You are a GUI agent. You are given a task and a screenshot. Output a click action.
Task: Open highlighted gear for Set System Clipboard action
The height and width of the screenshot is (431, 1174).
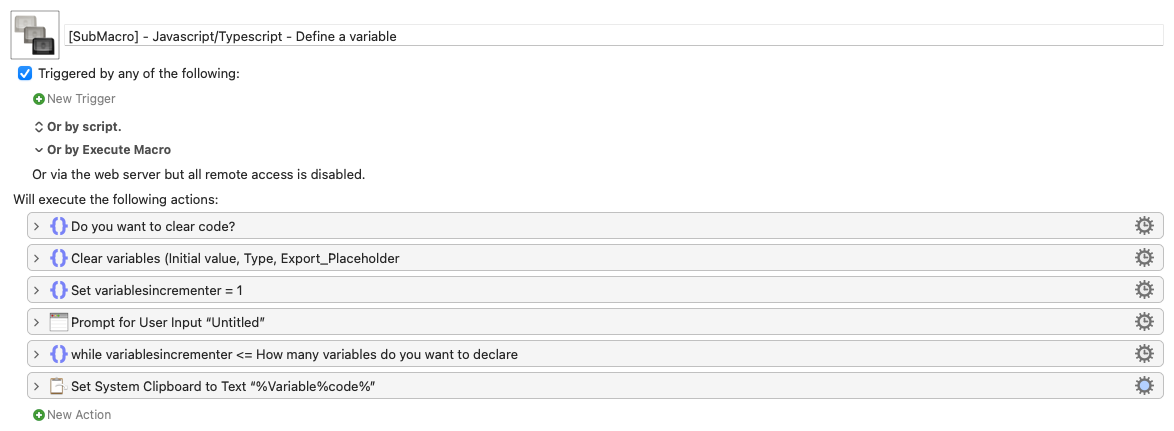(x=1143, y=385)
